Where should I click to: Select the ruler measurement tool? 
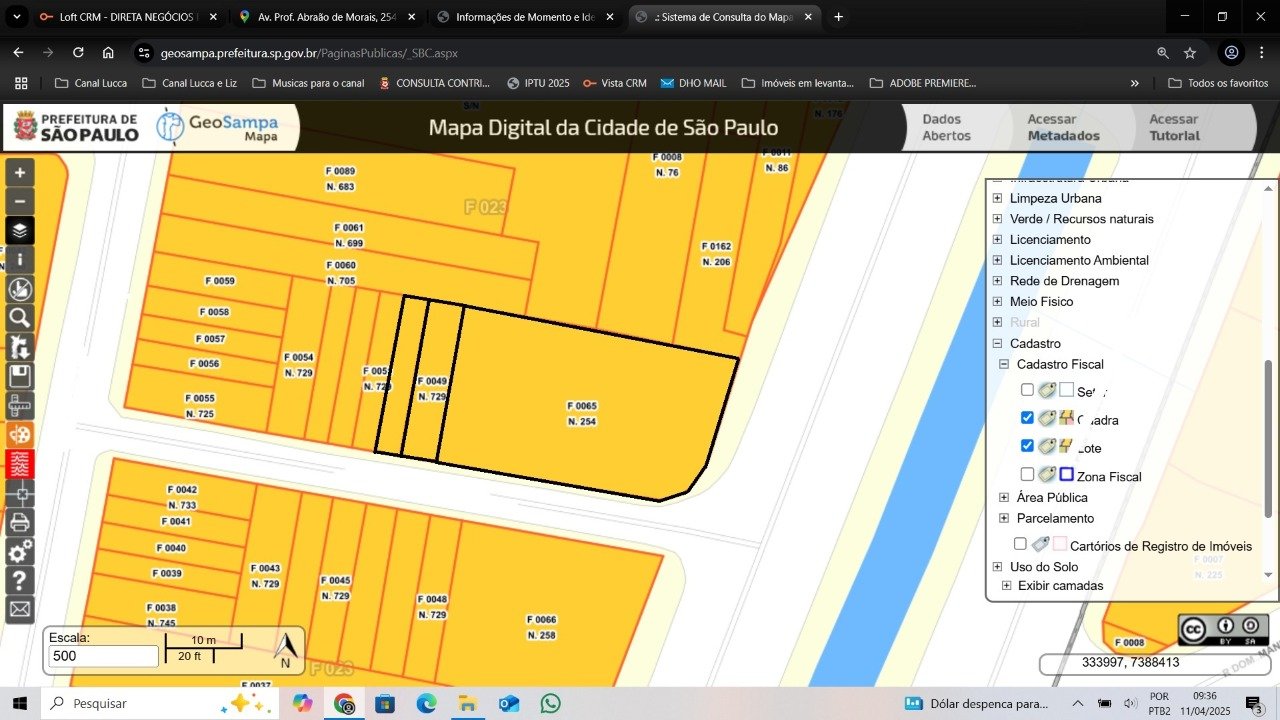[20, 406]
